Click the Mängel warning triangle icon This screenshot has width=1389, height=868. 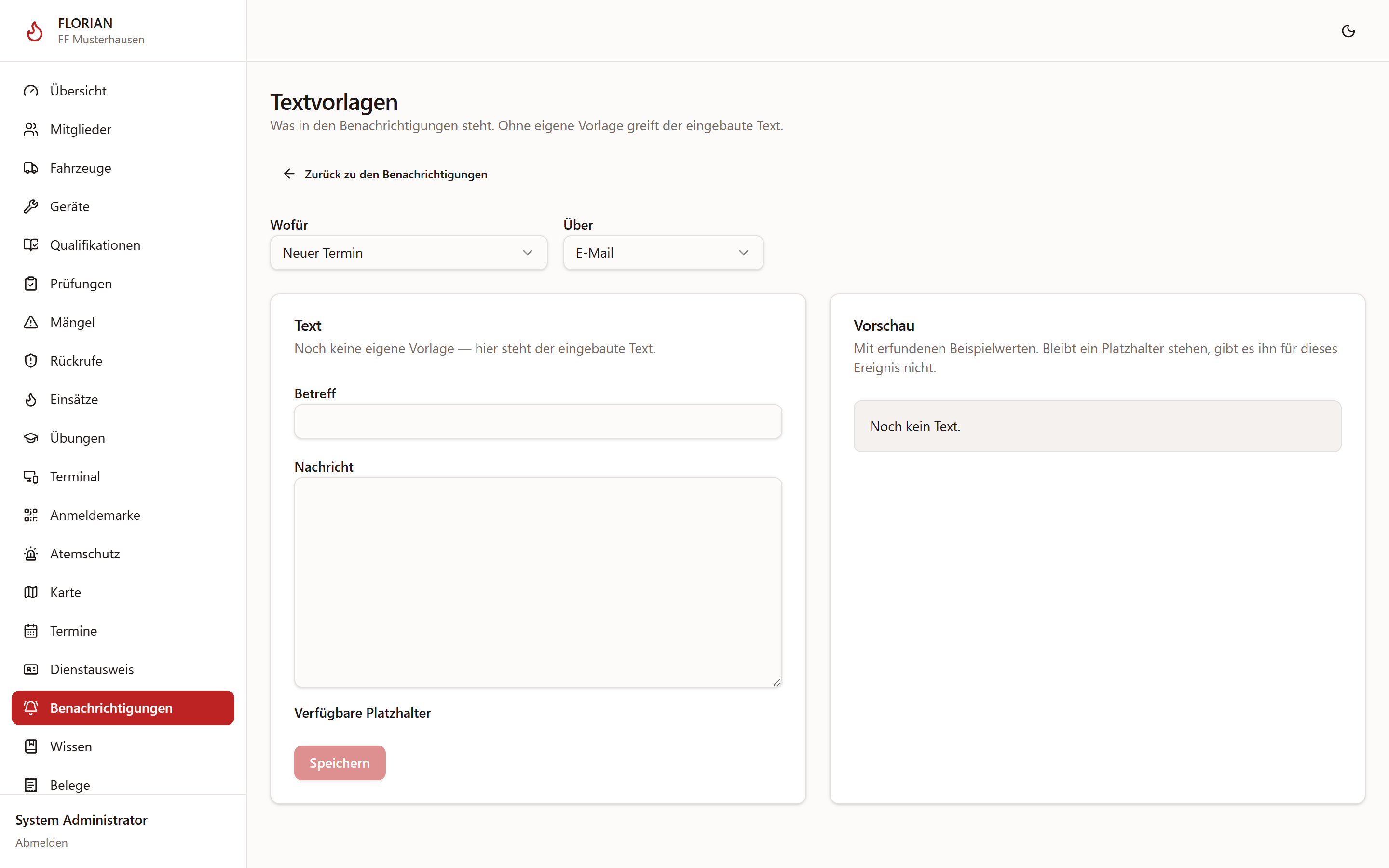coord(31,322)
